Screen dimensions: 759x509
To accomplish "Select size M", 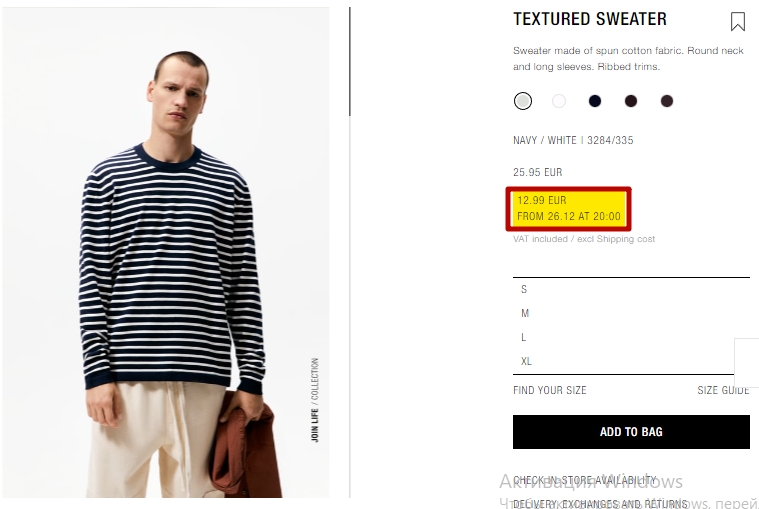I will (x=631, y=313).
